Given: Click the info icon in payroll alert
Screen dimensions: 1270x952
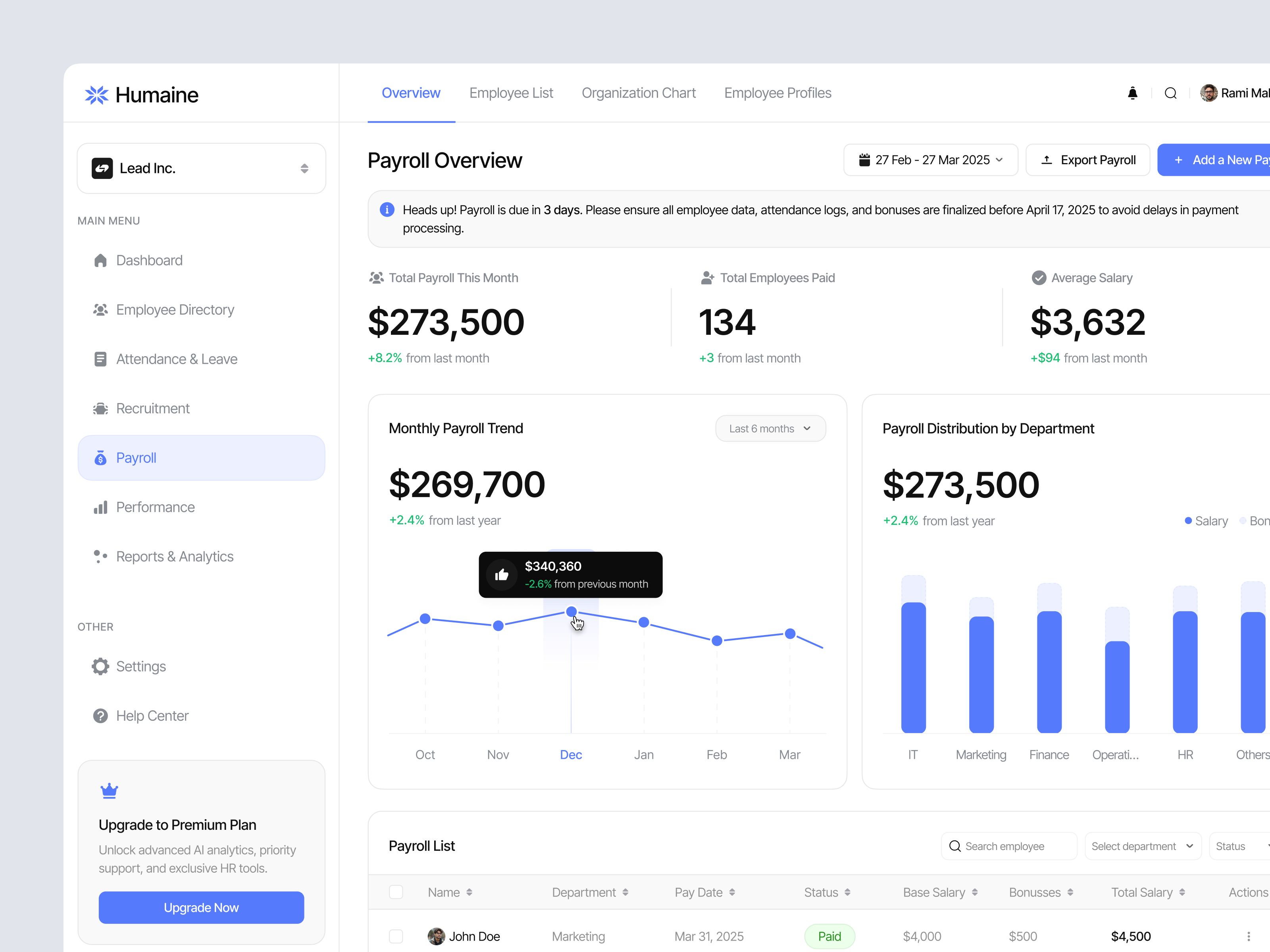Looking at the screenshot, I should (x=387, y=209).
